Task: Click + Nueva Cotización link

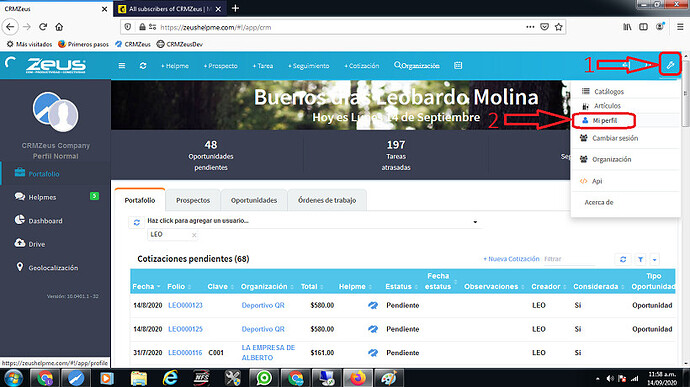Action: click(511, 259)
